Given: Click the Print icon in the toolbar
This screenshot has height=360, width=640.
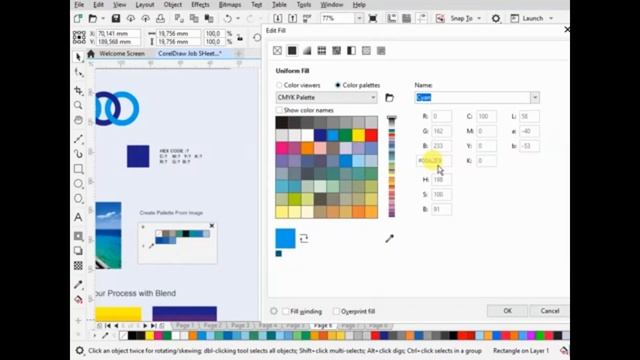Looking at the screenshot, I should click(160, 18).
